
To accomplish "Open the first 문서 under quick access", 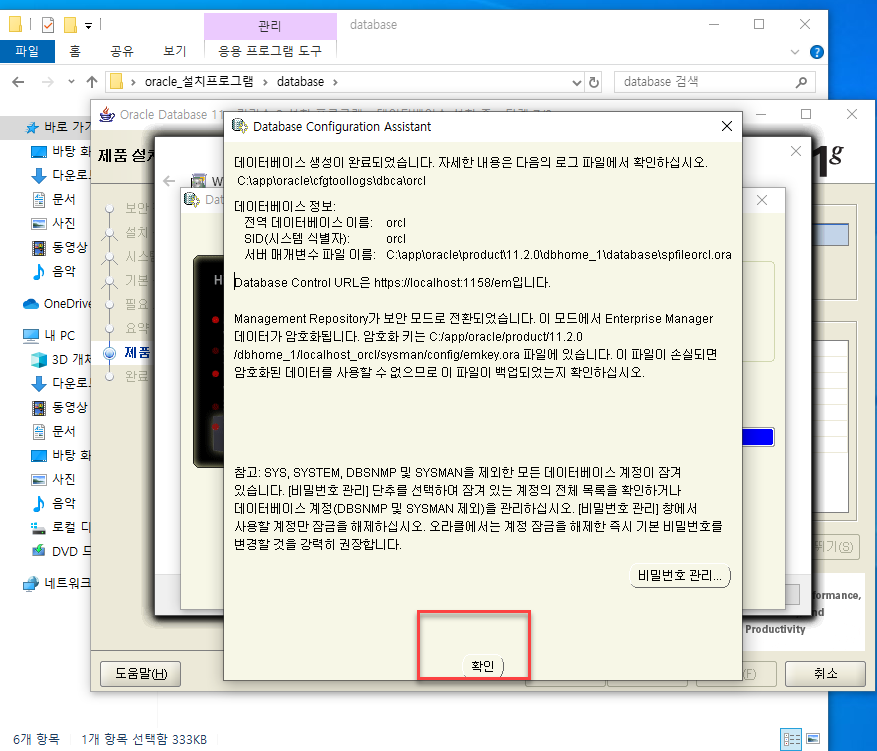I will pos(54,199).
